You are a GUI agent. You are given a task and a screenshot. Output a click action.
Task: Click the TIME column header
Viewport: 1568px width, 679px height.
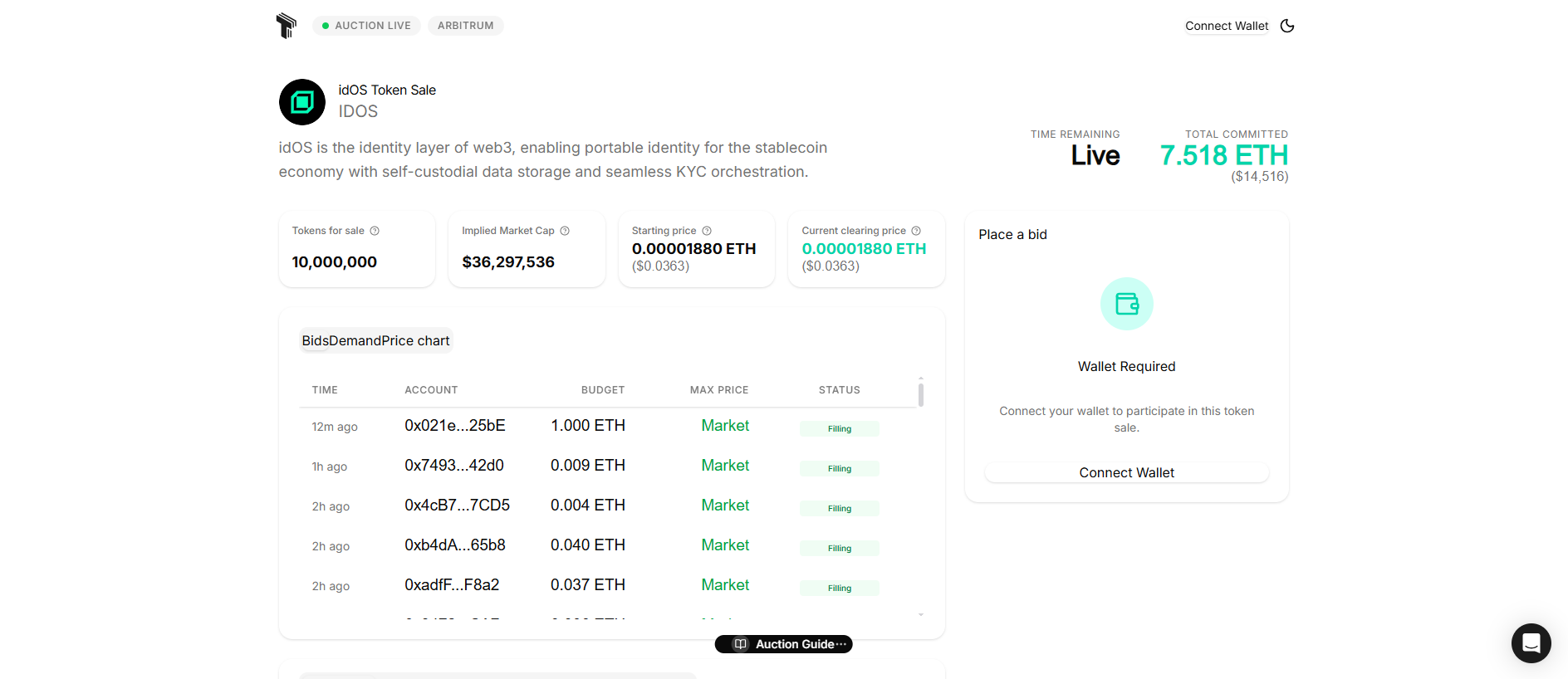click(x=325, y=390)
